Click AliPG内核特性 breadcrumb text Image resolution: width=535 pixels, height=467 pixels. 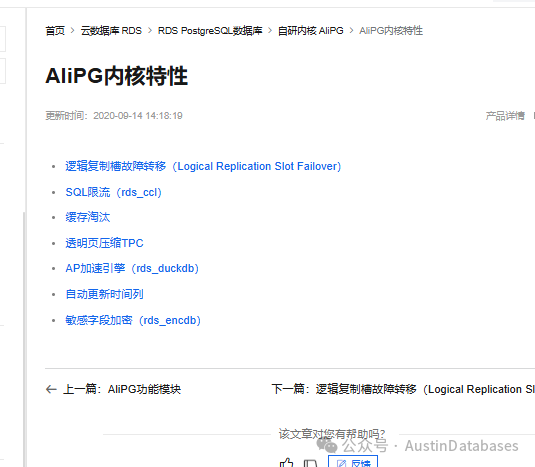pos(391,31)
